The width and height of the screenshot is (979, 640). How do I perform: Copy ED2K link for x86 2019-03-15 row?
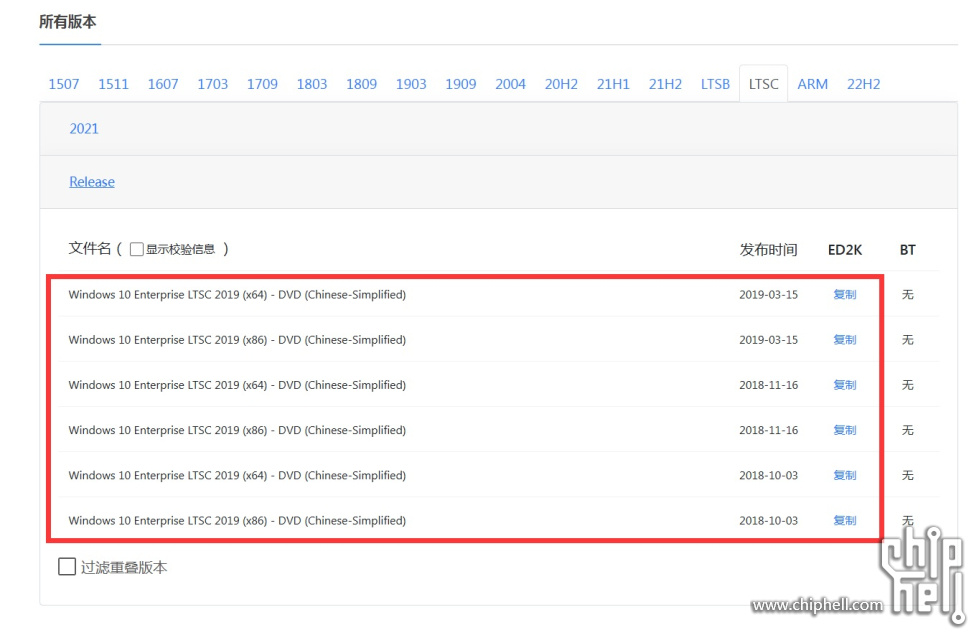[x=845, y=340]
